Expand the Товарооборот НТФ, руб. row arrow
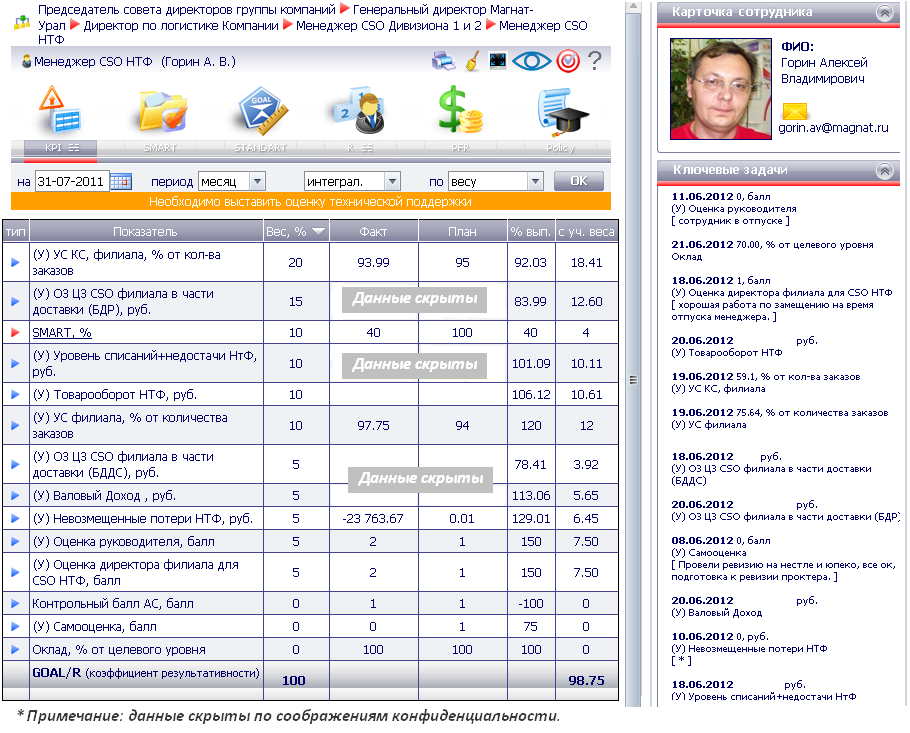Screen dimensions: 910x733 pos(16,395)
